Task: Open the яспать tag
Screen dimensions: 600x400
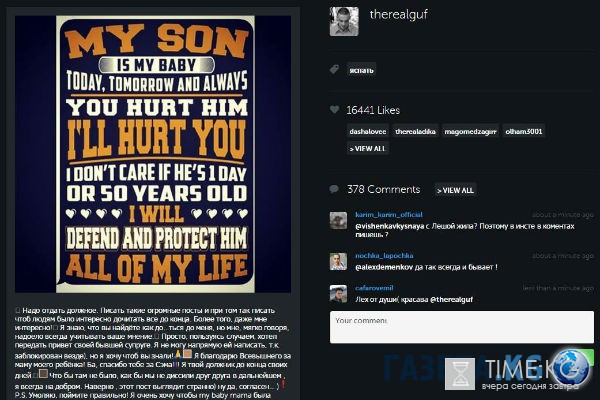Action: (361, 70)
